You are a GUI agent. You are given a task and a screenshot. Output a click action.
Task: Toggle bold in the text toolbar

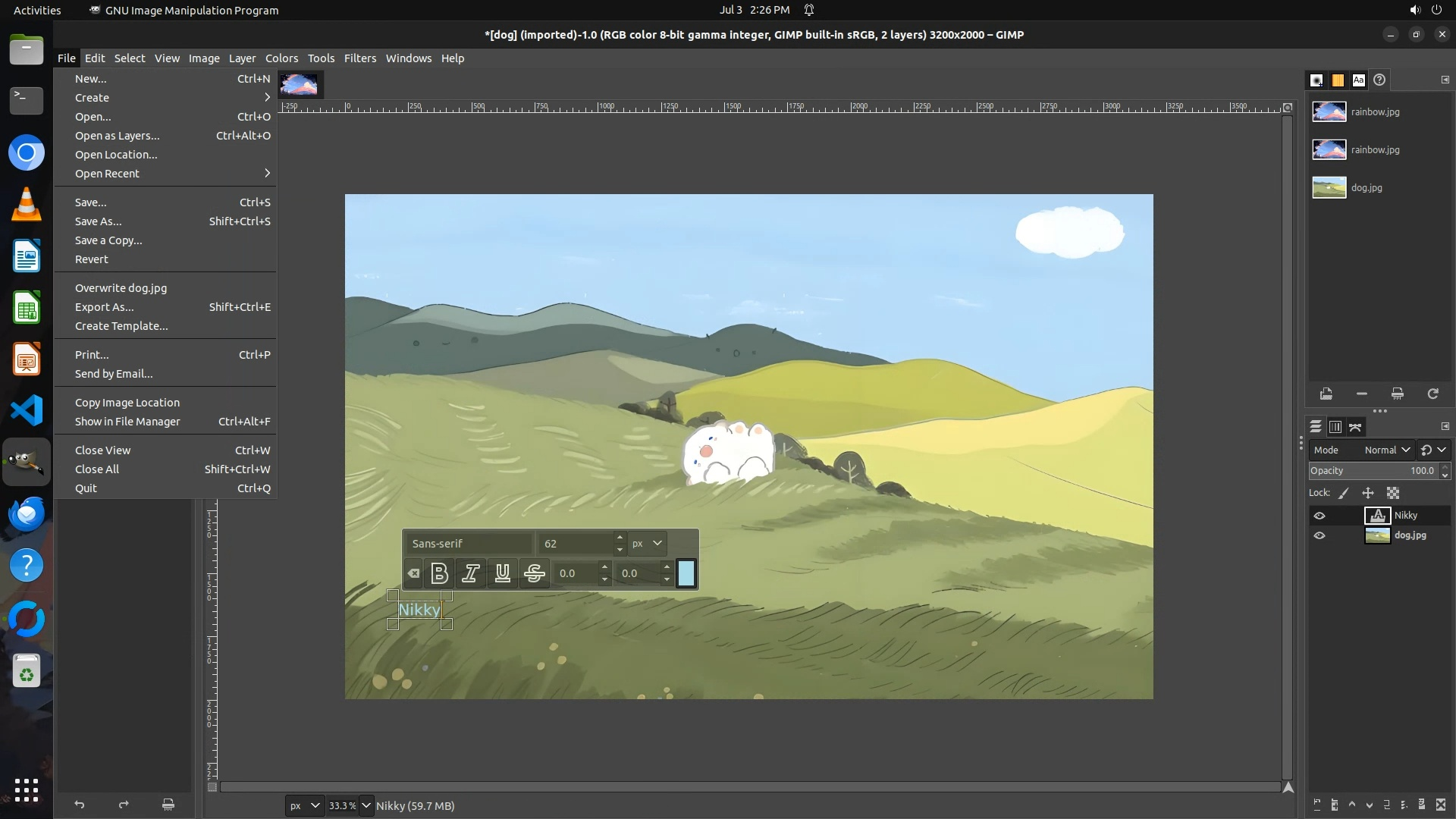coord(439,573)
